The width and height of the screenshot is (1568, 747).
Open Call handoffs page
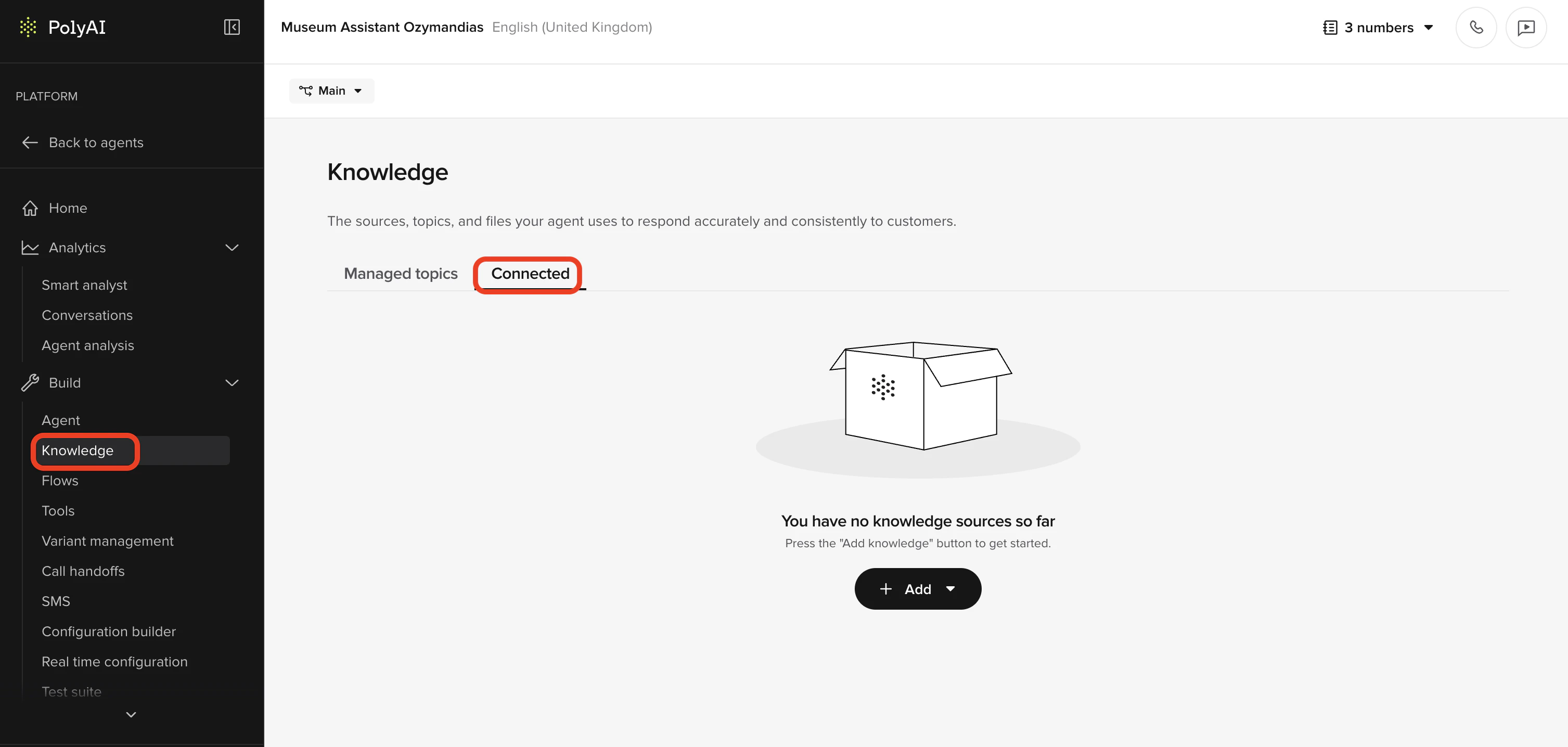tap(83, 571)
